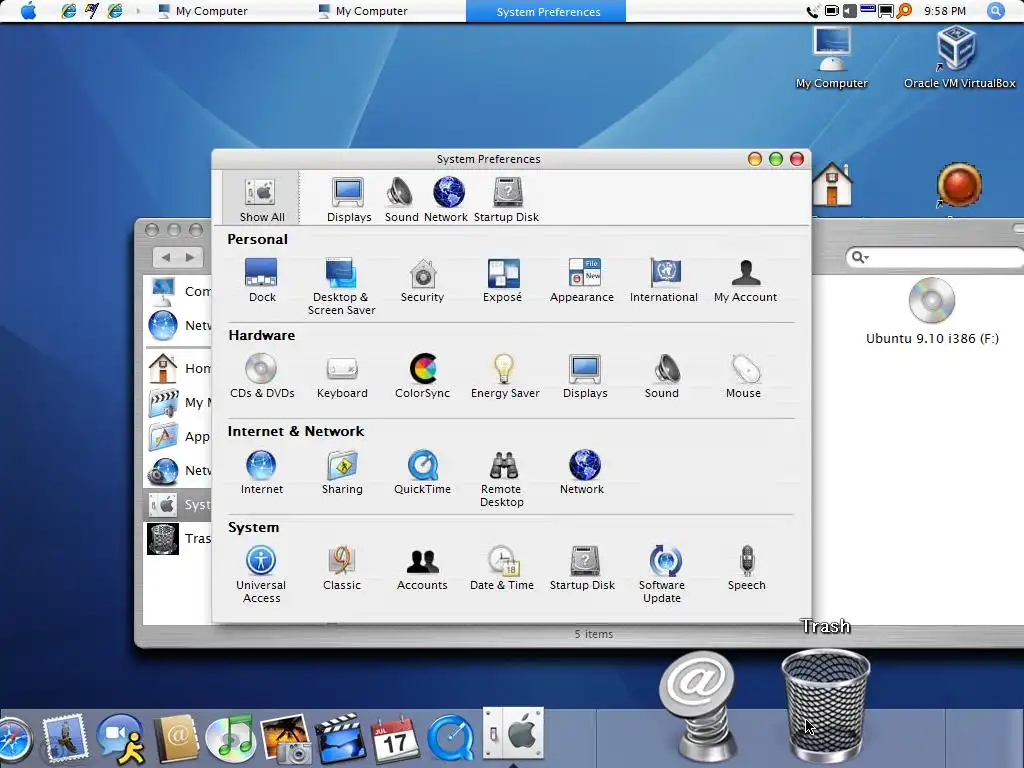Click the clock showing 9:58 PM
1024x768 pixels.
point(945,11)
